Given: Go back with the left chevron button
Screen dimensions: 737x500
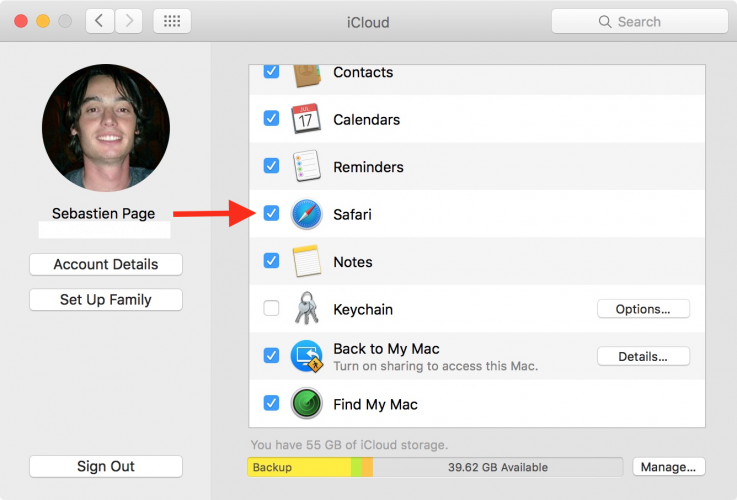Looking at the screenshot, I should point(100,21).
